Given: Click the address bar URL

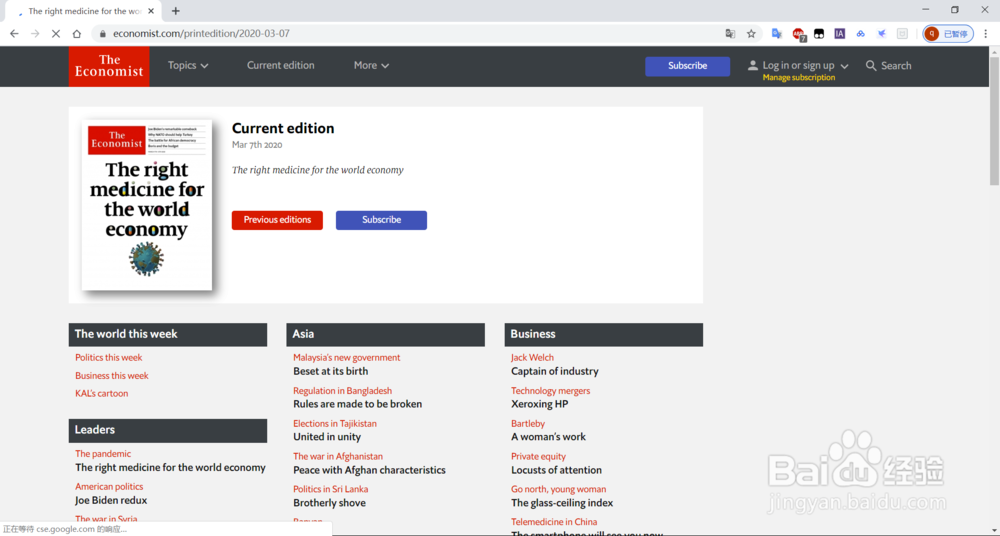Looking at the screenshot, I should [201, 34].
